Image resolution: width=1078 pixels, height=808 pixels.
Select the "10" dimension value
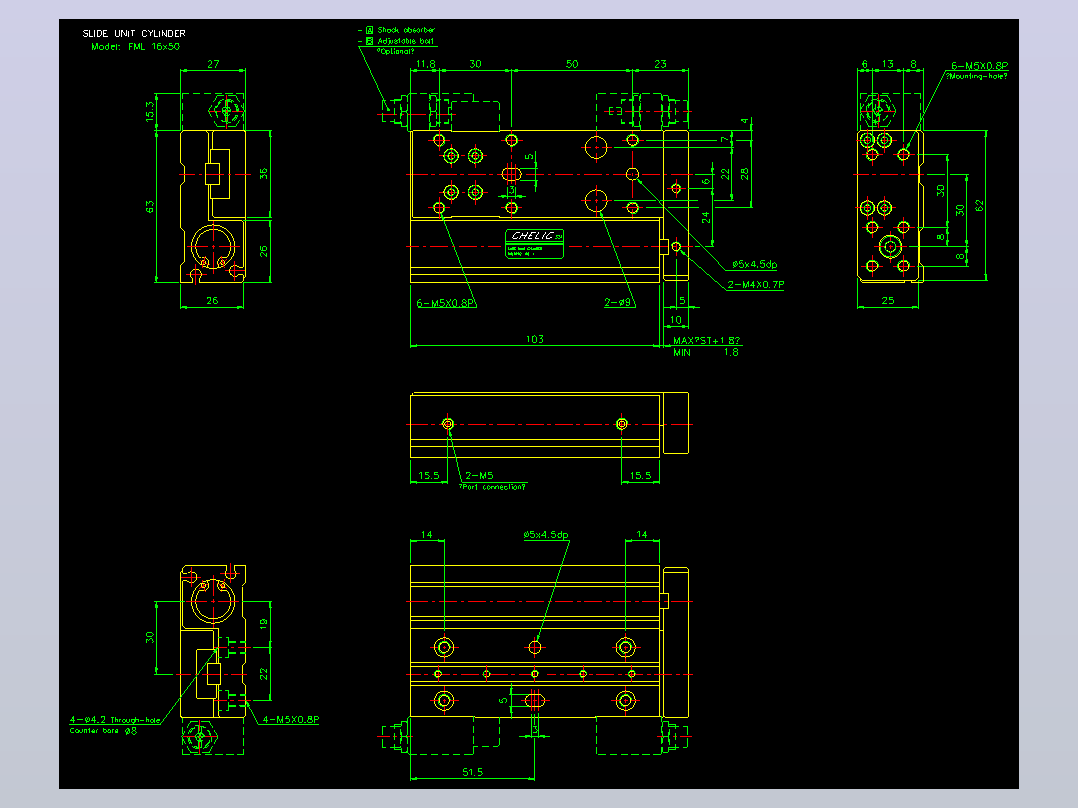pyautogui.click(x=676, y=320)
